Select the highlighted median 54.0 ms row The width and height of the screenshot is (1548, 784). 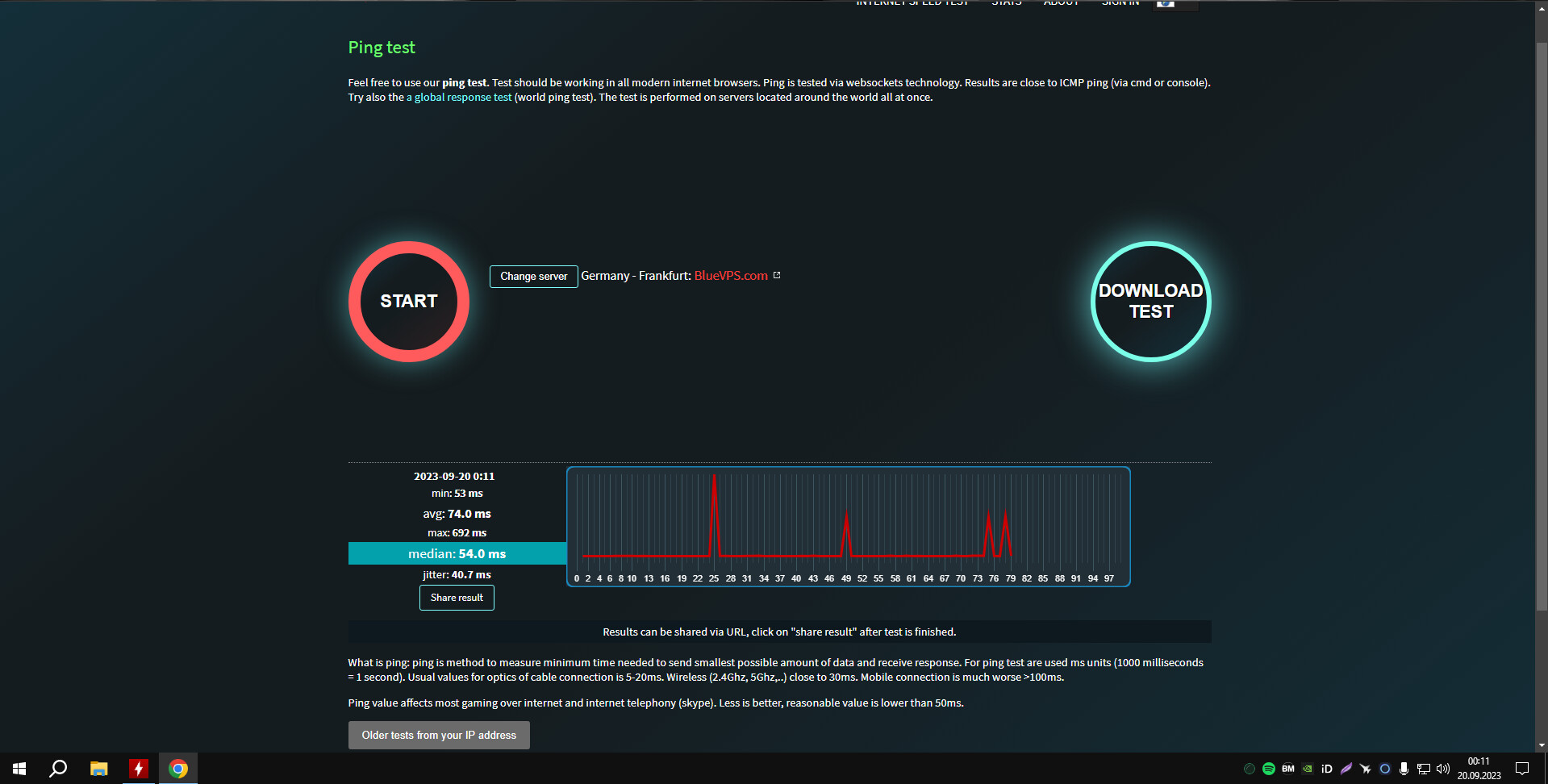(x=457, y=553)
